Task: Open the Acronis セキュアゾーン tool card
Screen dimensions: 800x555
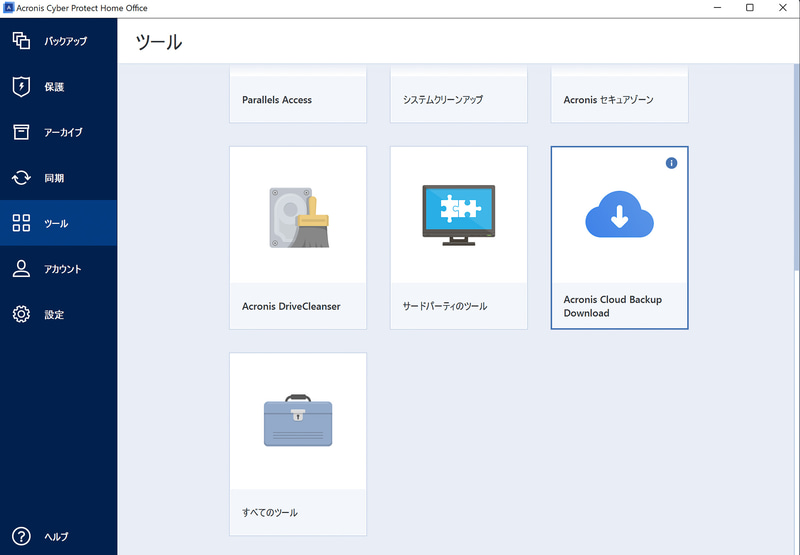Action: (x=619, y=95)
